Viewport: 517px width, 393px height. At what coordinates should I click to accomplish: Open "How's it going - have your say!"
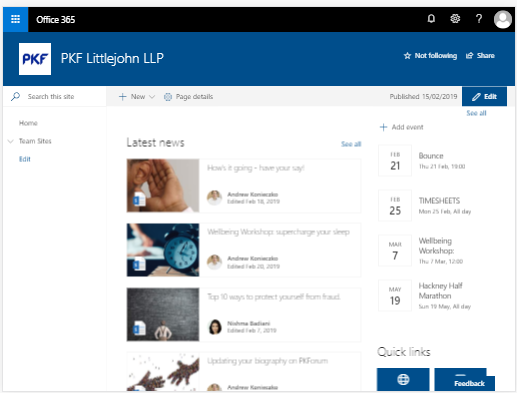[x=256, y=168]
